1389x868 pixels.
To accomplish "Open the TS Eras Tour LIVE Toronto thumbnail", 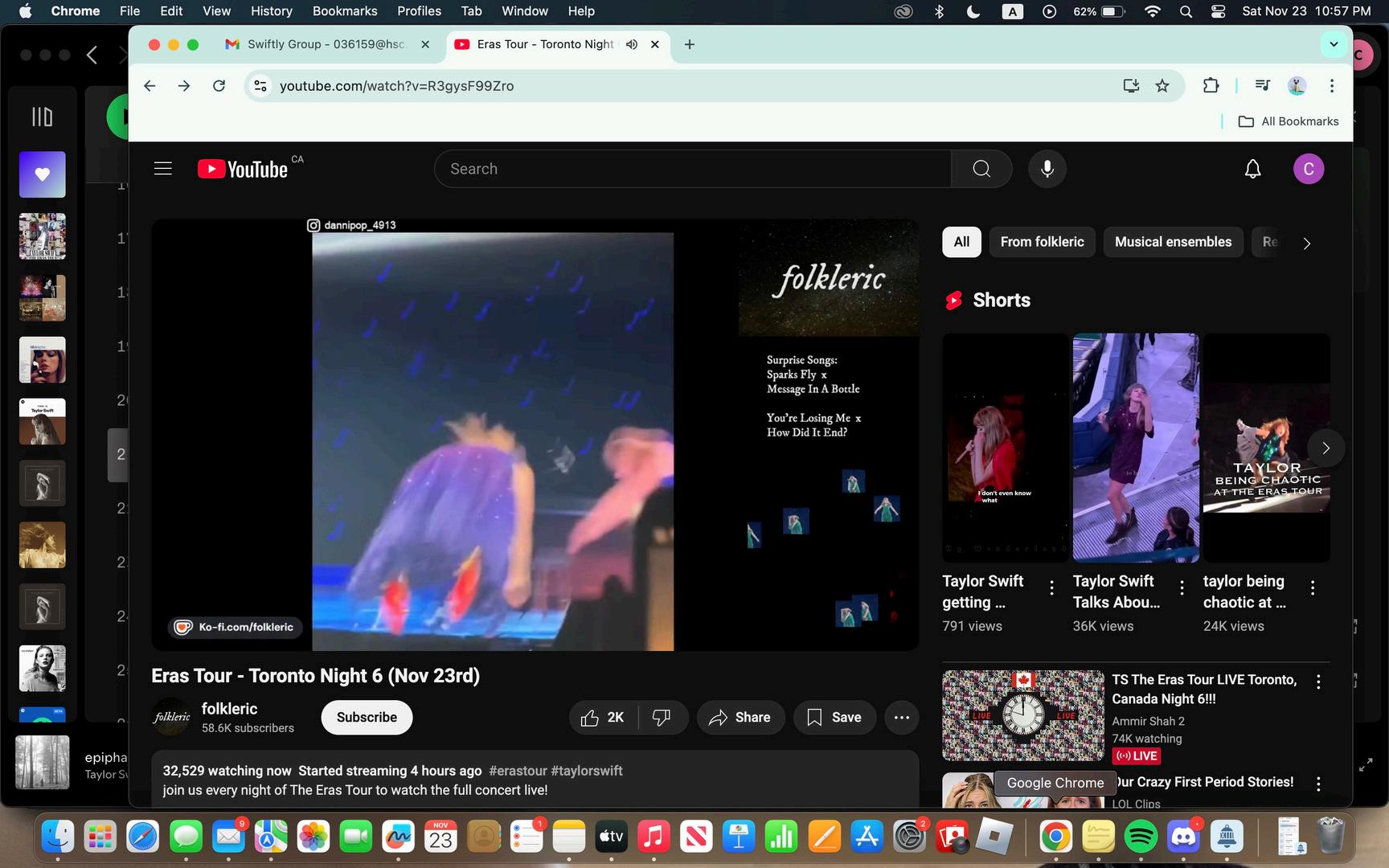I will (1023, 715).
